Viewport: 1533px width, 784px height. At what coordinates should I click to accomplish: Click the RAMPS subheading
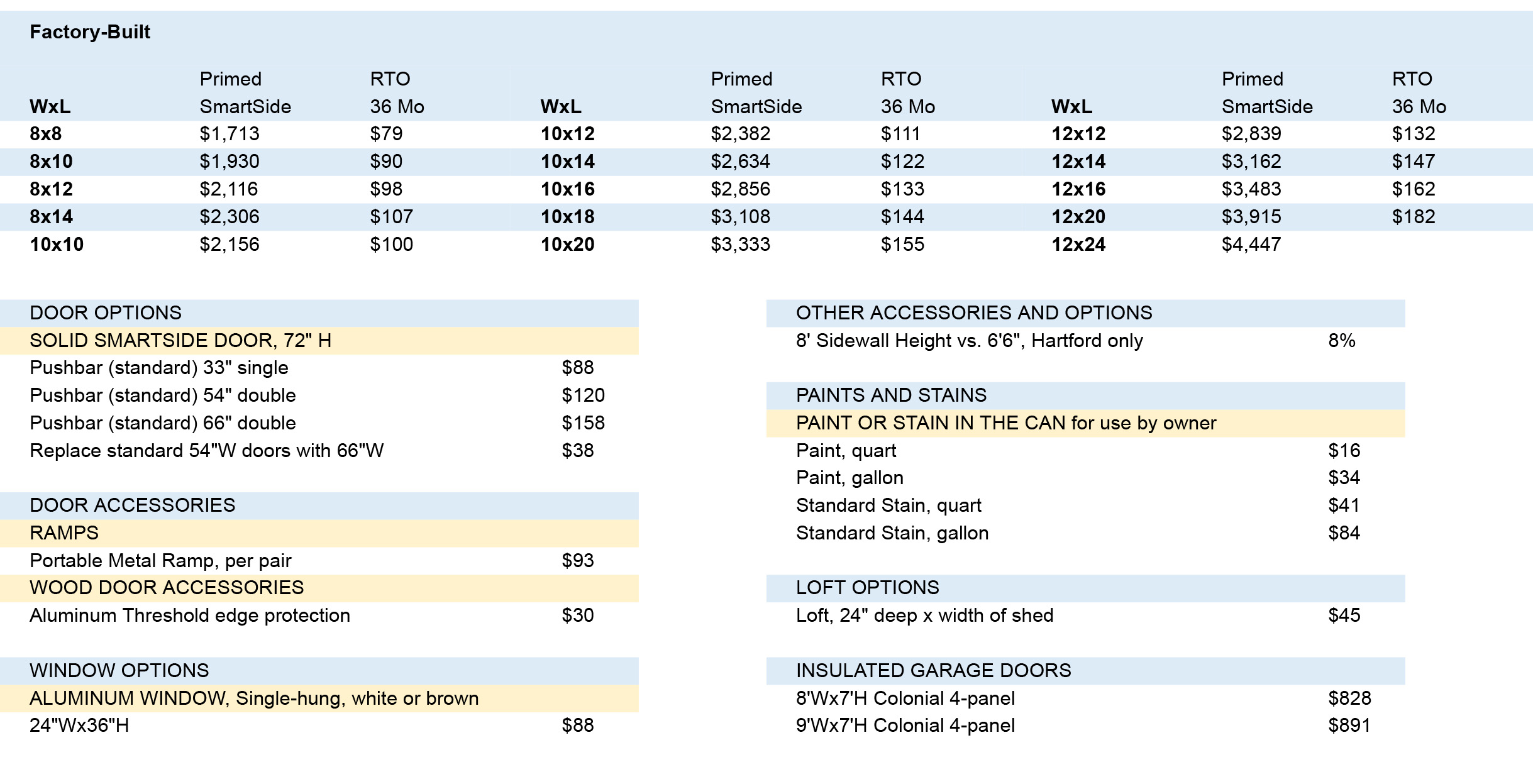(x=319, y=533)
